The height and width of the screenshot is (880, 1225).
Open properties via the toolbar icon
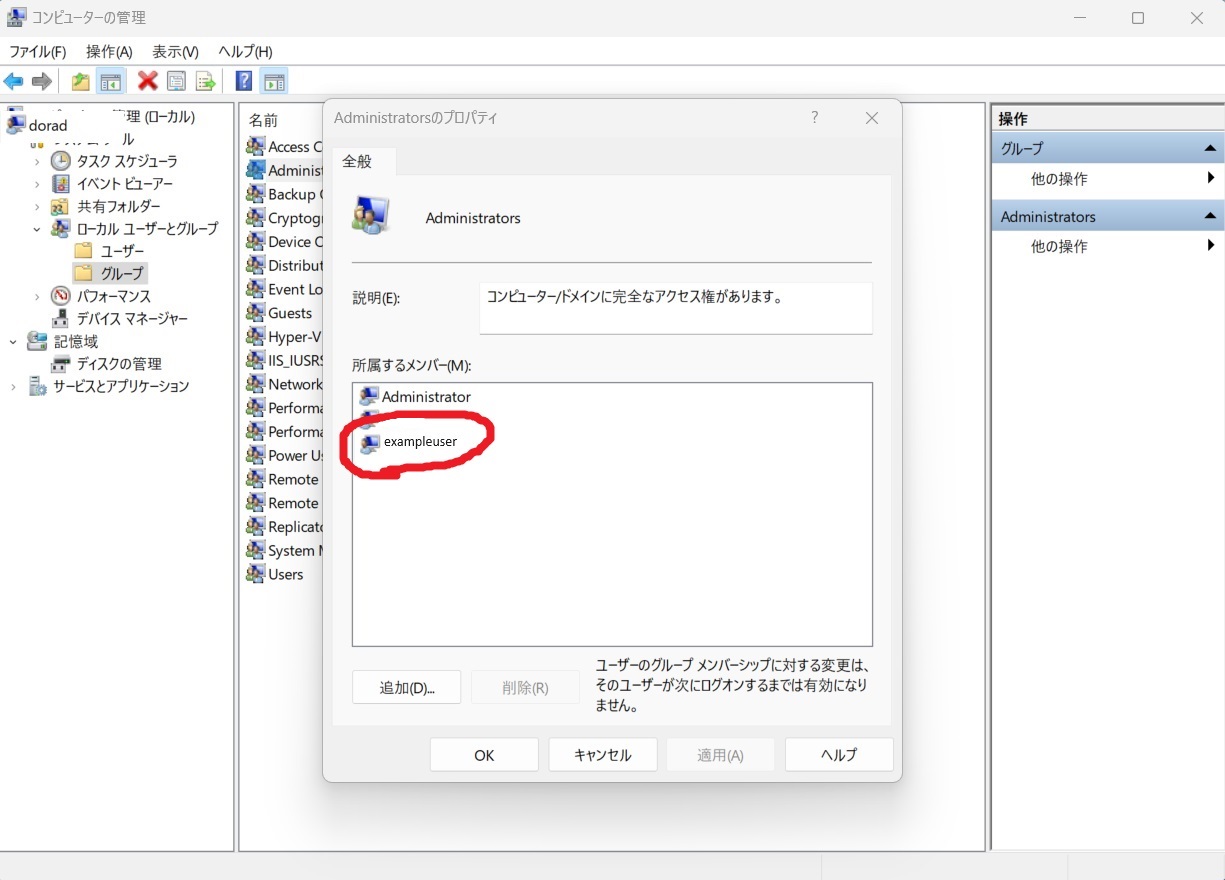177,82
